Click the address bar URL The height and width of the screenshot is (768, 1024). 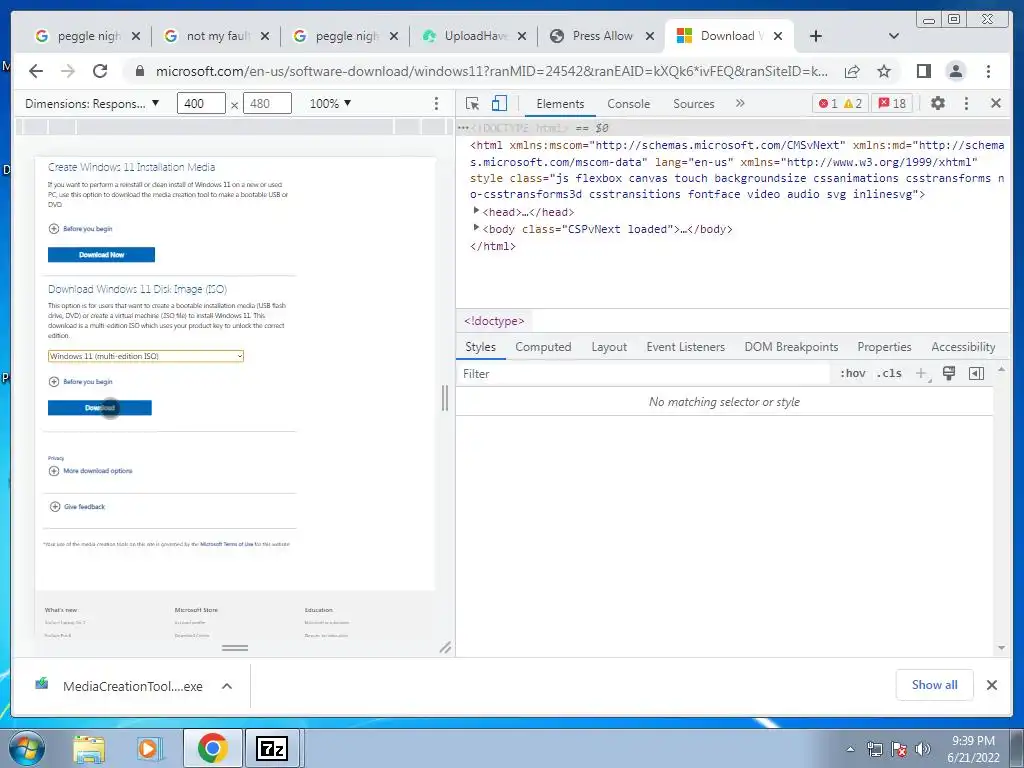(491, 71)
